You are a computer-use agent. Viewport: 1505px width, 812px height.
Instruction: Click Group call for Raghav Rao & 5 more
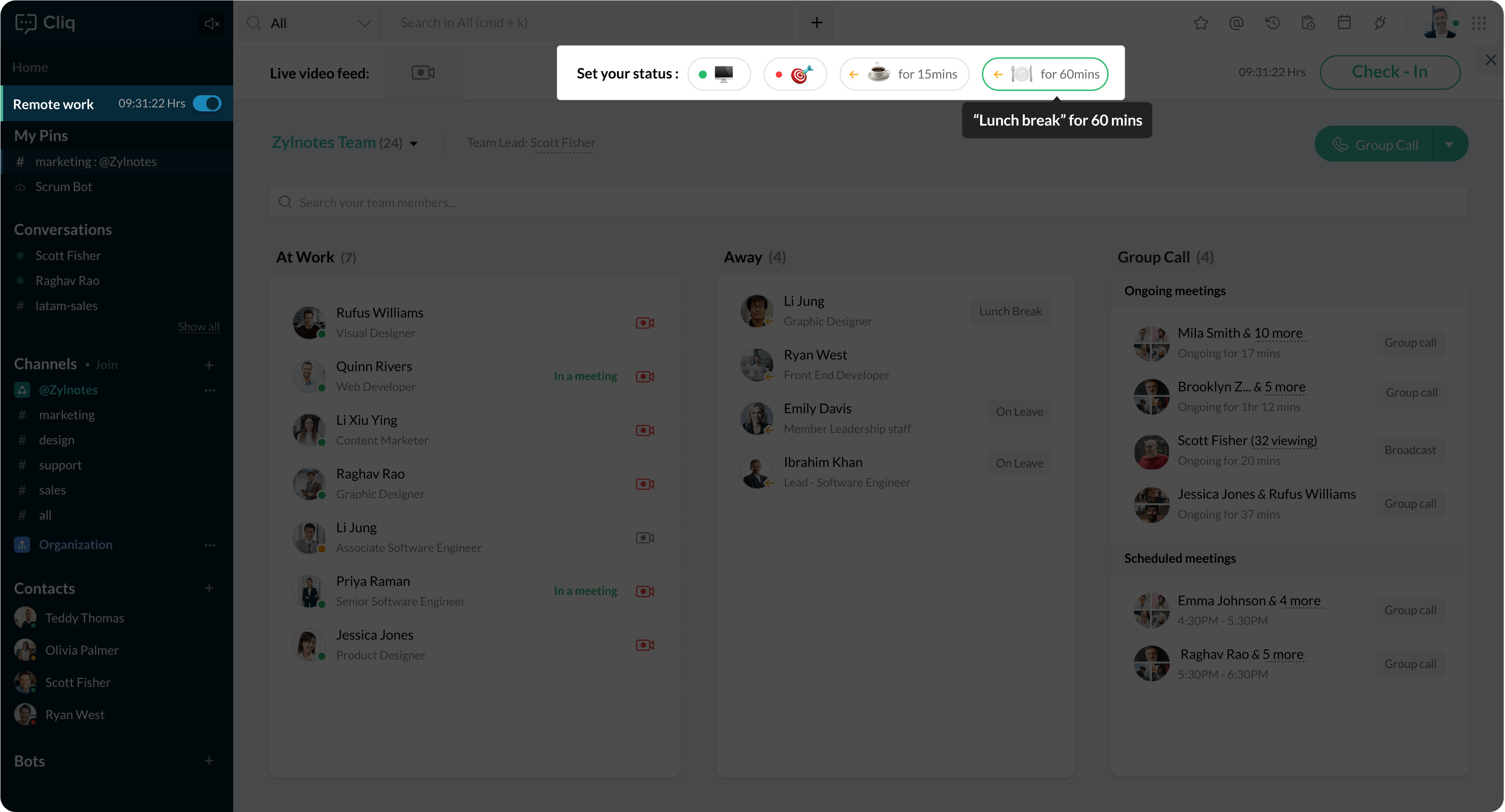coord(1410,664)
